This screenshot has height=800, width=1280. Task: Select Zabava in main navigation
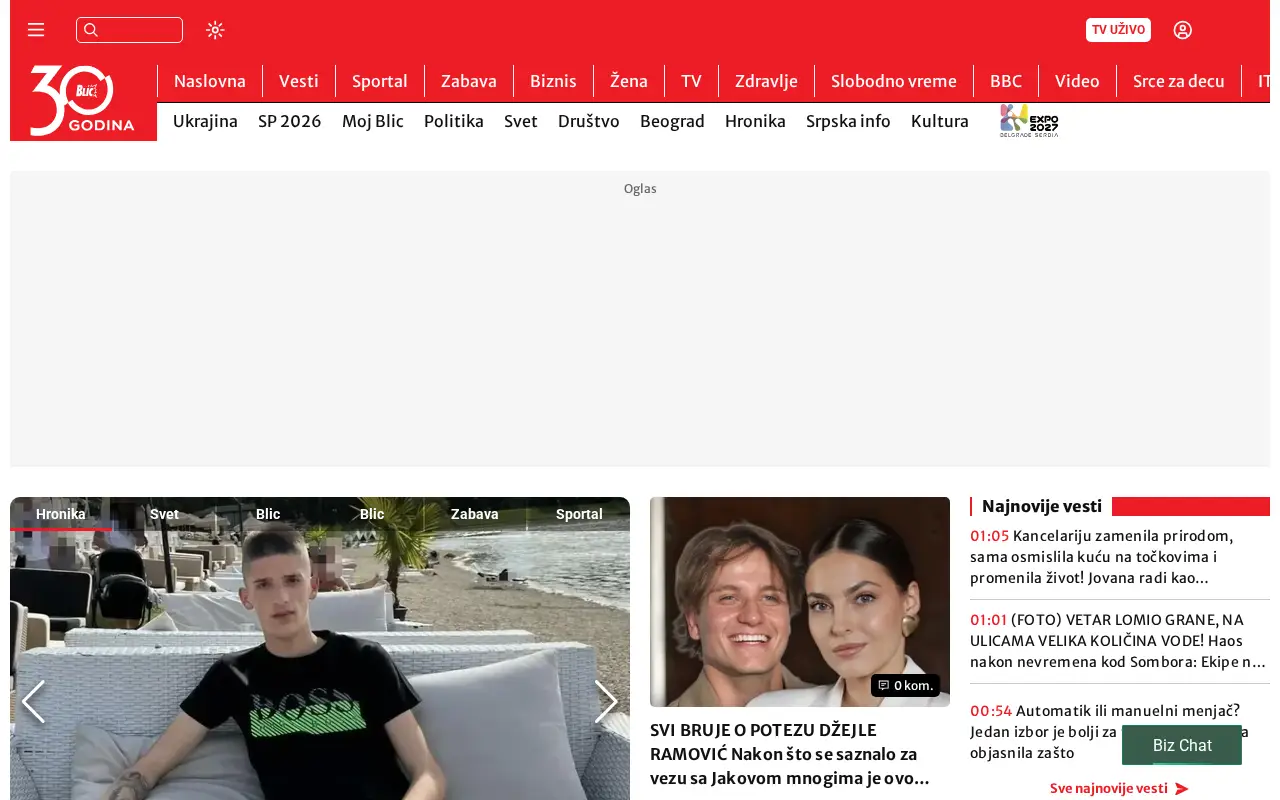point(469,81)
